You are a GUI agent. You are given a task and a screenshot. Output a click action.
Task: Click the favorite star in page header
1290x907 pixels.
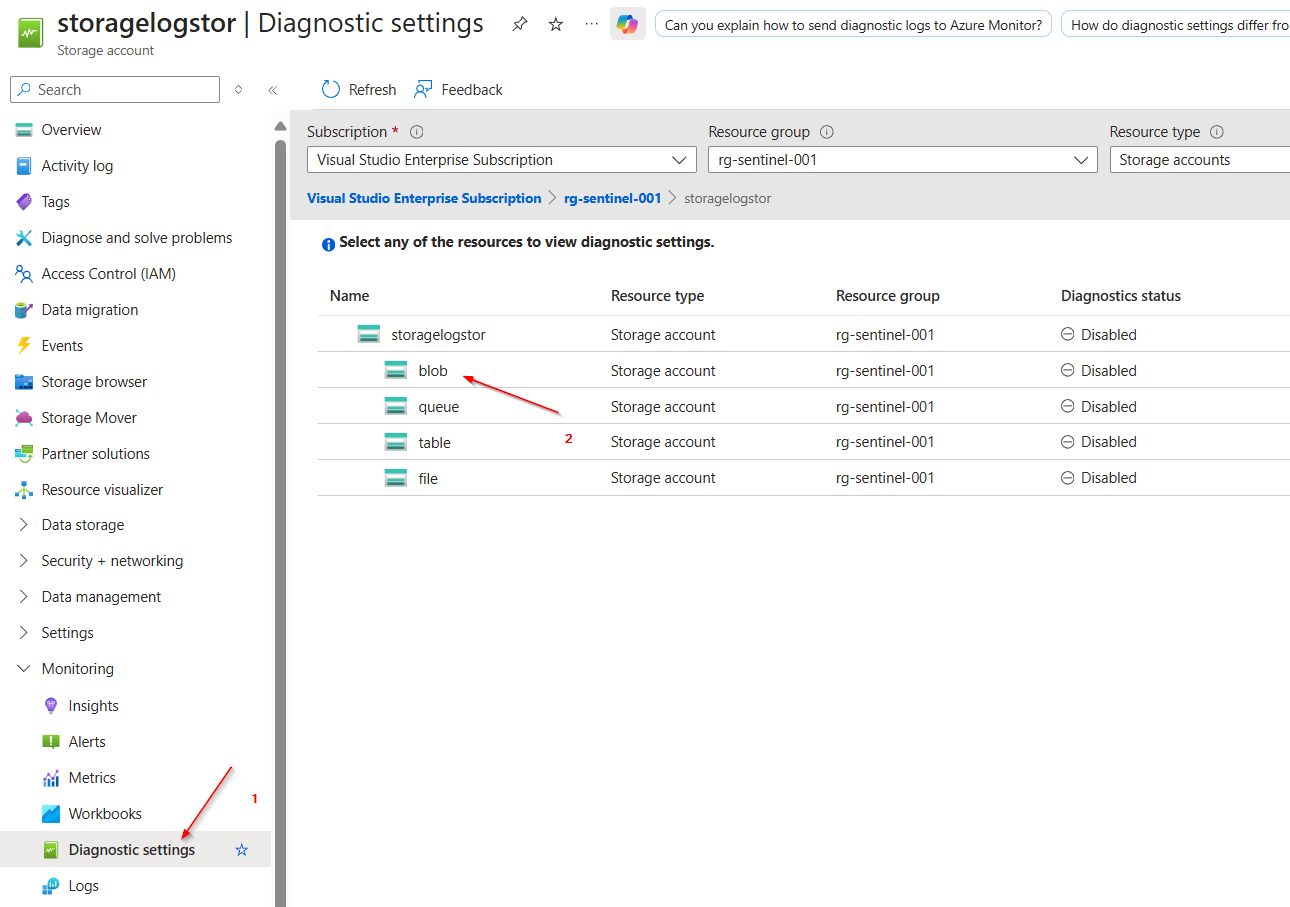pyautogui.click(x=556, y=25)
